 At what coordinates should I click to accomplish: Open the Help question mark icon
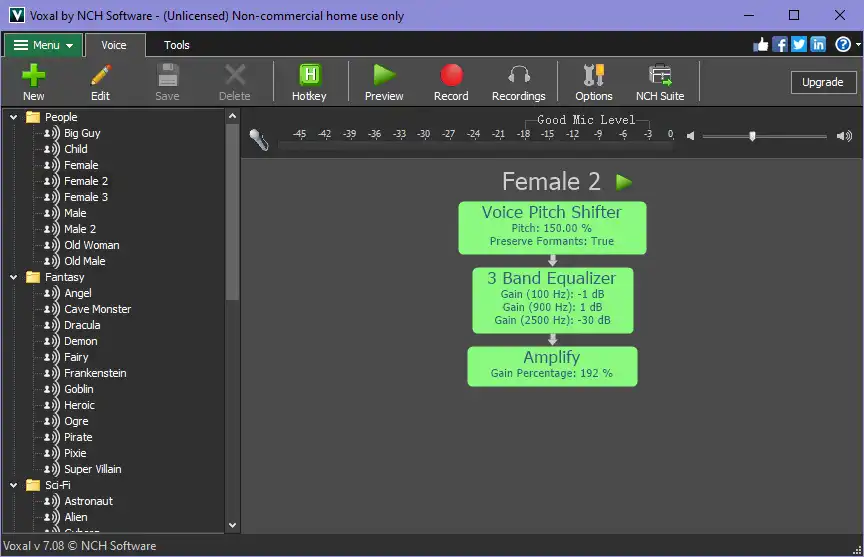click(x=843, y=45)
